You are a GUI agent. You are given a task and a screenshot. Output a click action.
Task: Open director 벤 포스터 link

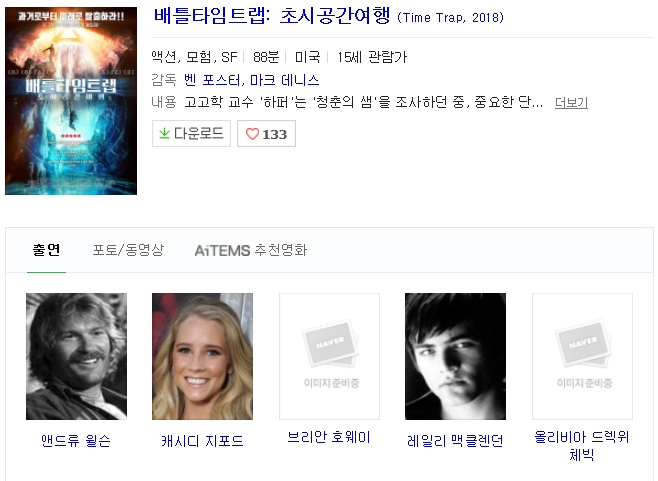[x=212, y=80]
